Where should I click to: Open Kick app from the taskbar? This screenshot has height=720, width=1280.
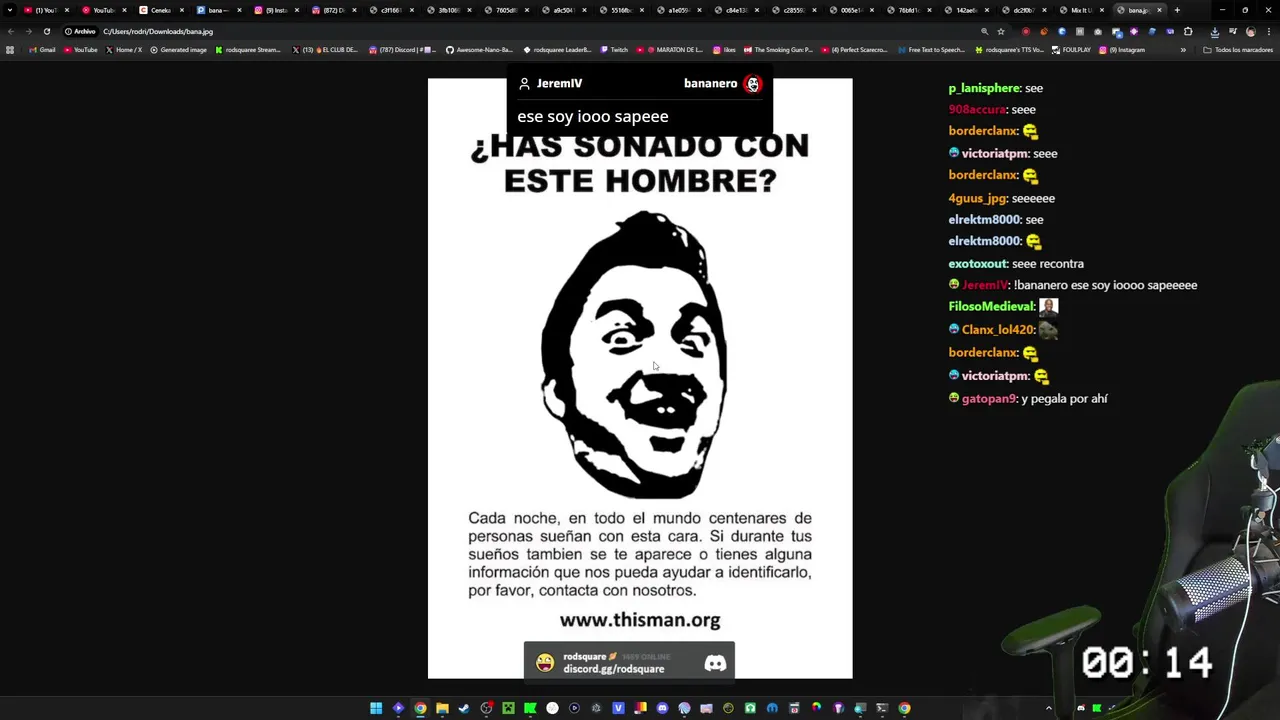point(530,708)
